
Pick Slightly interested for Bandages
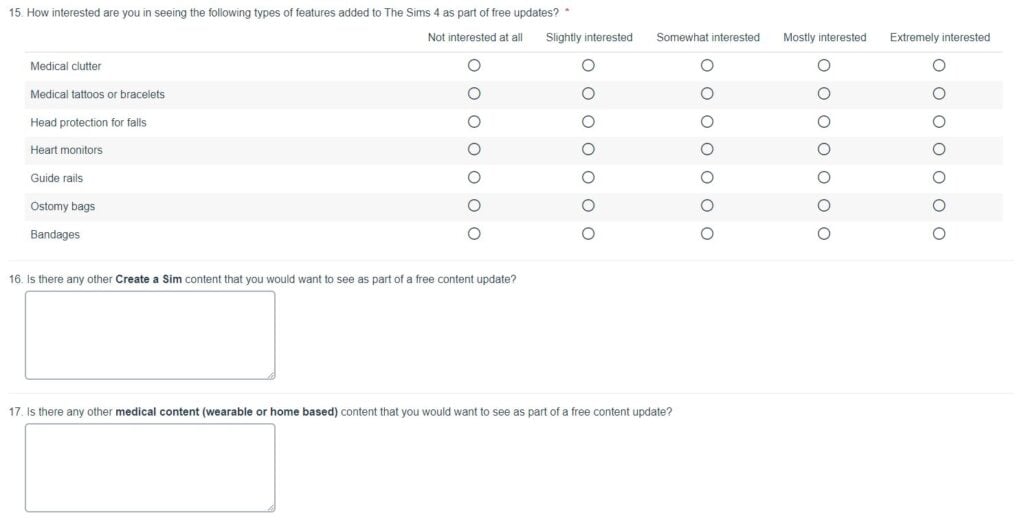[x=588, y=234]
